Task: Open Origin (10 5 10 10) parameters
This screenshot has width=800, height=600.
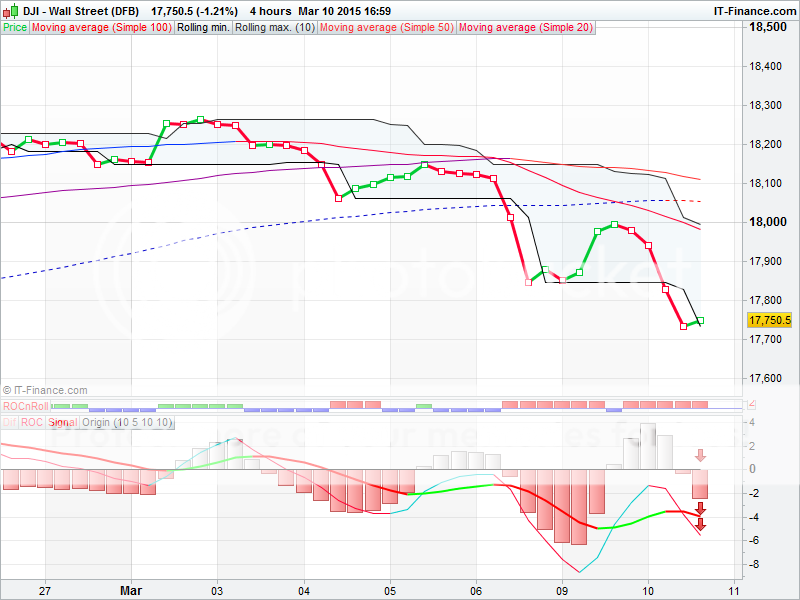Action: [128, 423]
